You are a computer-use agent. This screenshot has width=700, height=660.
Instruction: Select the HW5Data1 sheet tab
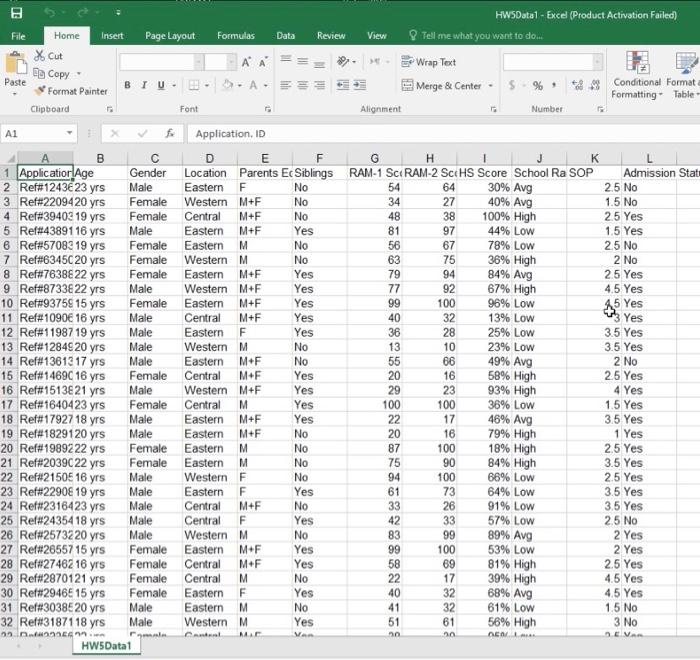106,646
